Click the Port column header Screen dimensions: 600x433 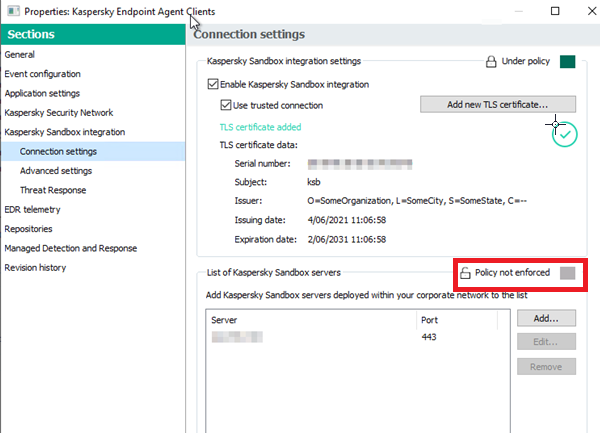(457, 320)
